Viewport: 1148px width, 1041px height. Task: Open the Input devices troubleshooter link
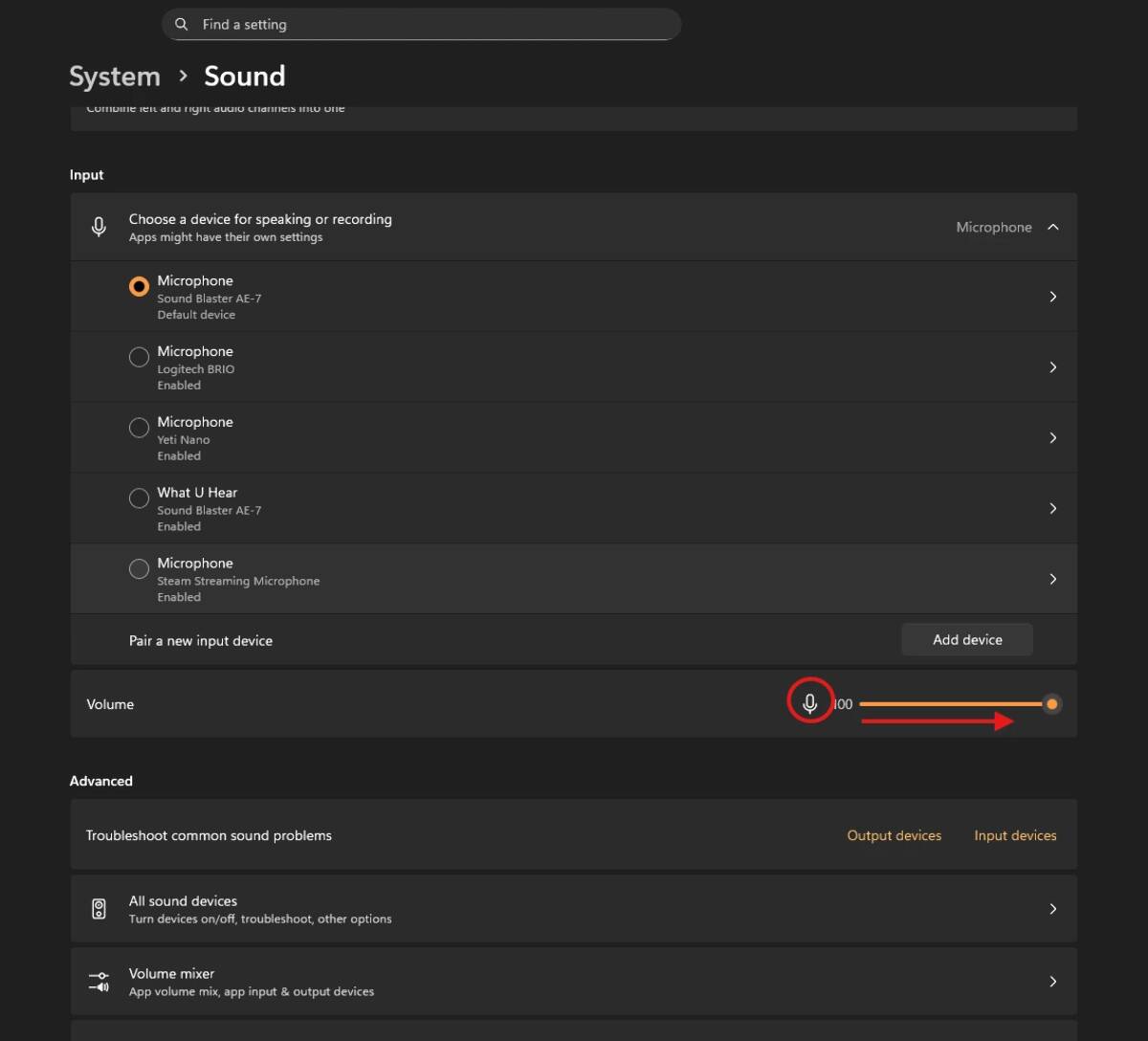pos(1015,835)
